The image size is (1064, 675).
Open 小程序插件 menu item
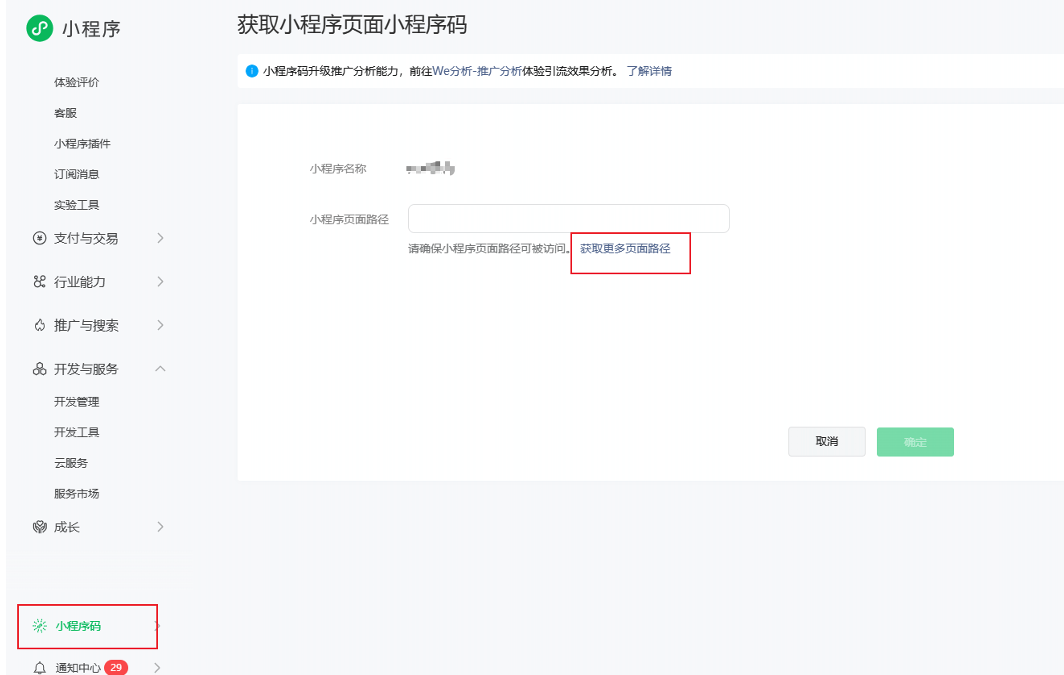(82, 144)
